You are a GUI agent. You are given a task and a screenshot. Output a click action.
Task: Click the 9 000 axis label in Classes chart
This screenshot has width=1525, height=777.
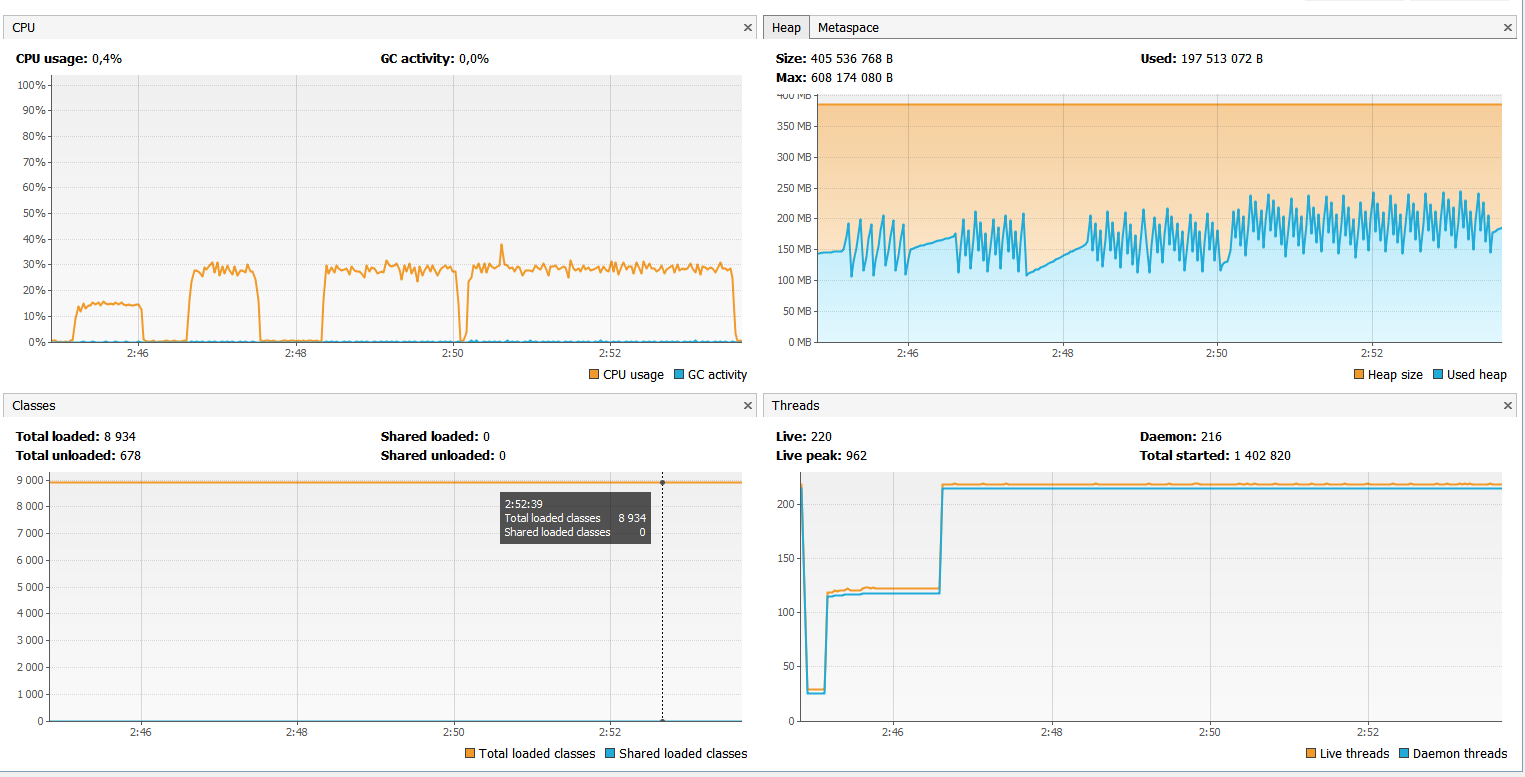[x=30, y=480]
